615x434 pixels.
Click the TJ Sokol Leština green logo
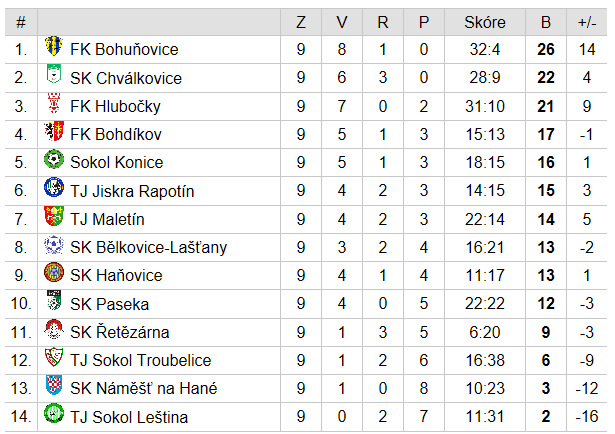[54, 414]
